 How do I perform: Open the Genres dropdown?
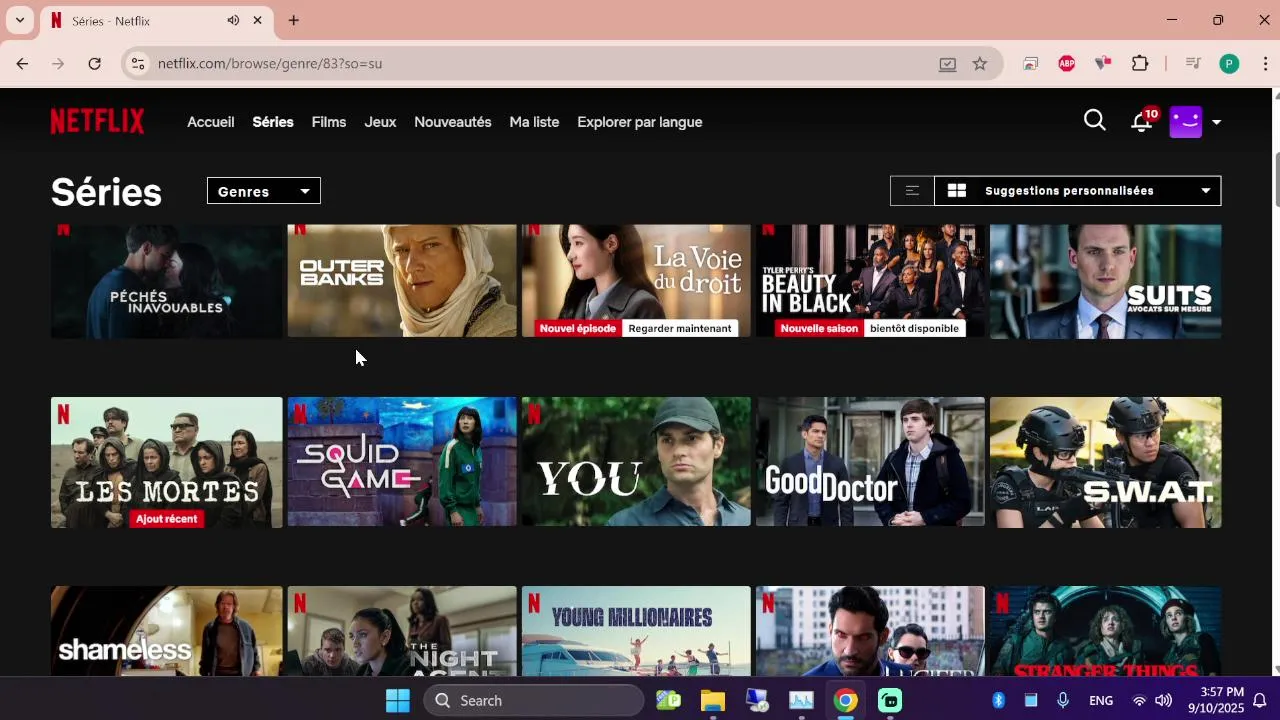click(x=263, y=191)
